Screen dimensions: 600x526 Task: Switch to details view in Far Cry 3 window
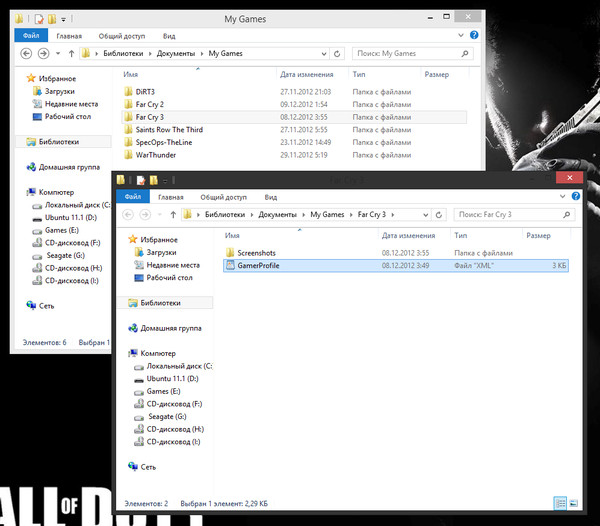(x=560, y=503)
